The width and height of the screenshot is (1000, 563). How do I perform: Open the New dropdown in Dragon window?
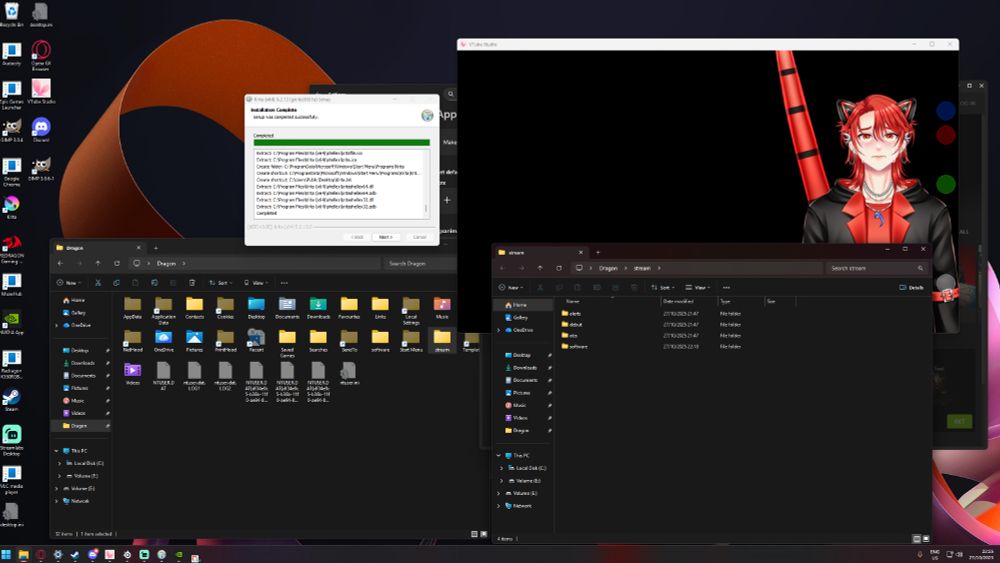[x=69, y=282]
